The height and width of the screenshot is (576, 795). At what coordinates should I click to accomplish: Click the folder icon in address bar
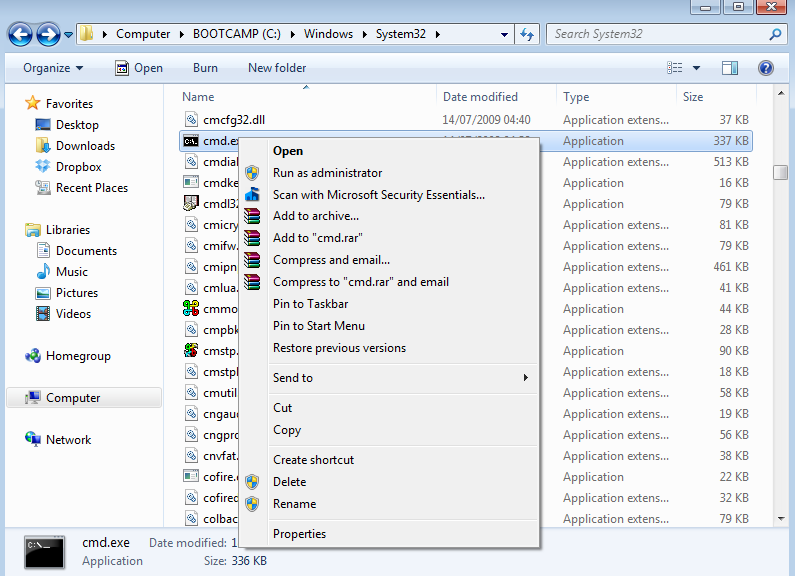click(x=87, y=33)
